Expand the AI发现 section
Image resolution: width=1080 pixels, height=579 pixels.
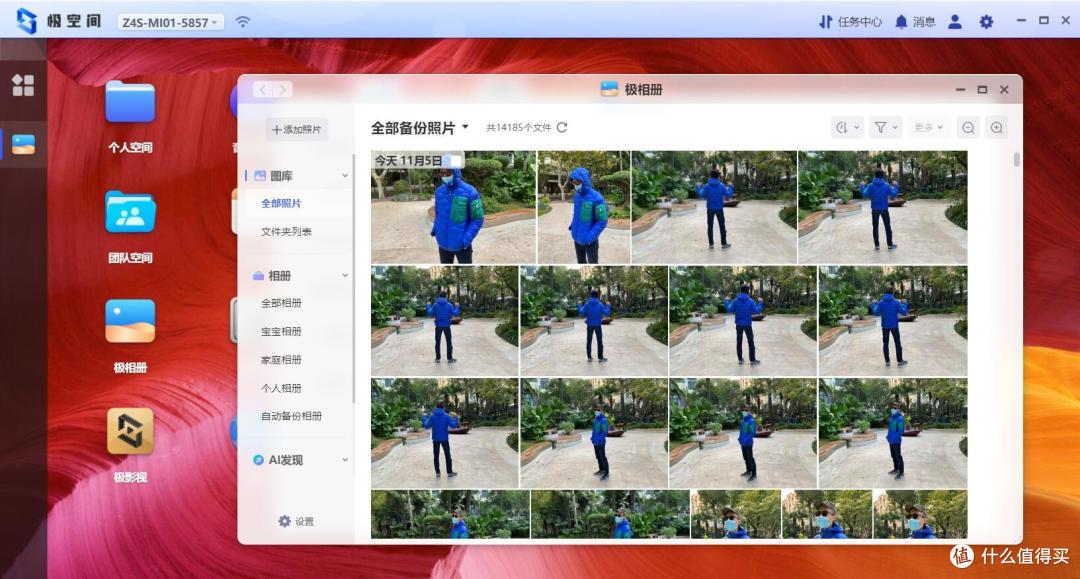pos(345,460)
